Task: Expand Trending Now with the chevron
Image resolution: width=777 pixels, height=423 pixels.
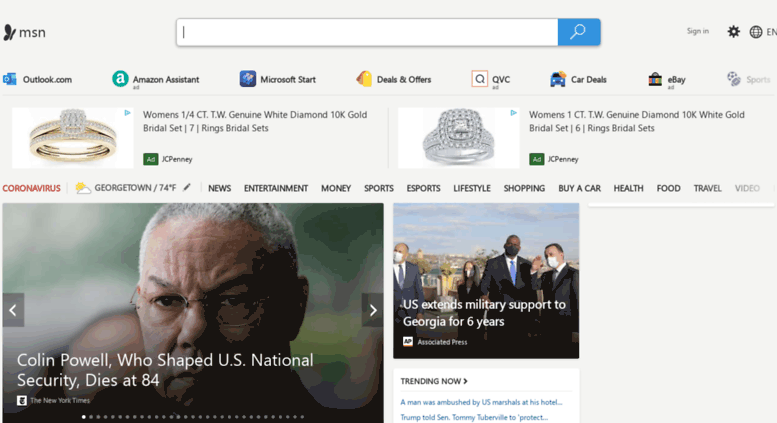Action: pos(465,381)
